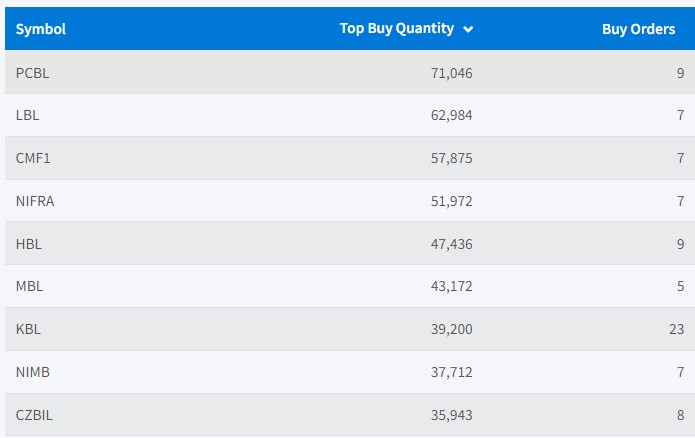This screenshot has width=695, height=438.
Task: Click the sort arrow beside Top Buy Quantity
Action: (x=468, y=30)
